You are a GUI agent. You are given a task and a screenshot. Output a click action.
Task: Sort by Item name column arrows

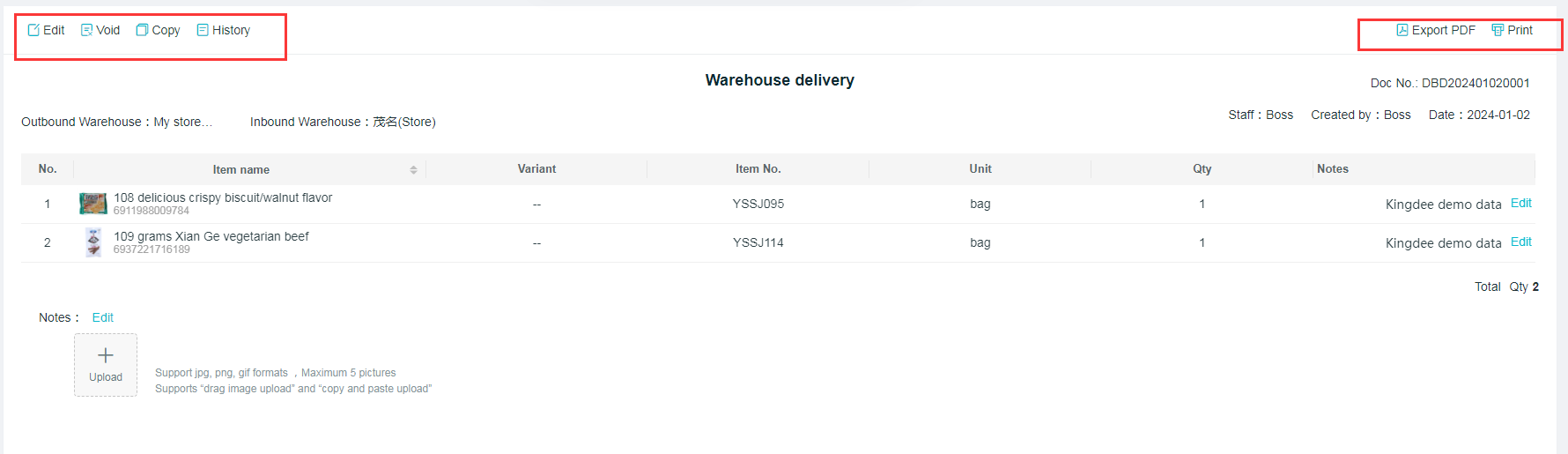pyautogui.click(x=413, y=169)
